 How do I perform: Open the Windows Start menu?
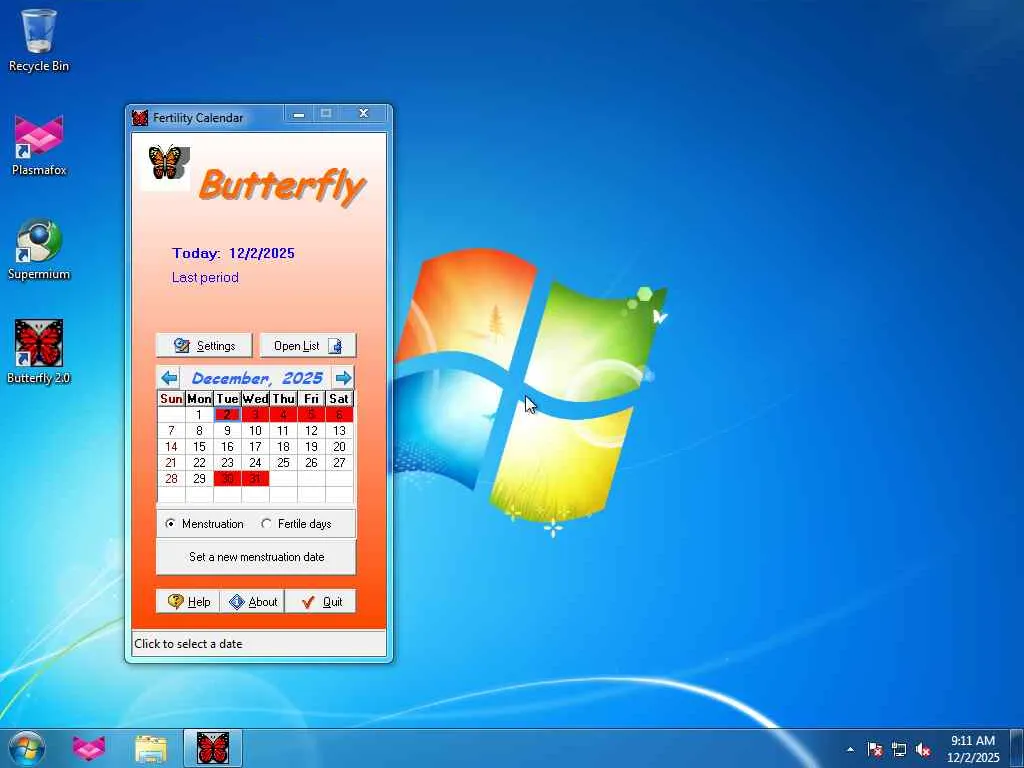point(27,748)
